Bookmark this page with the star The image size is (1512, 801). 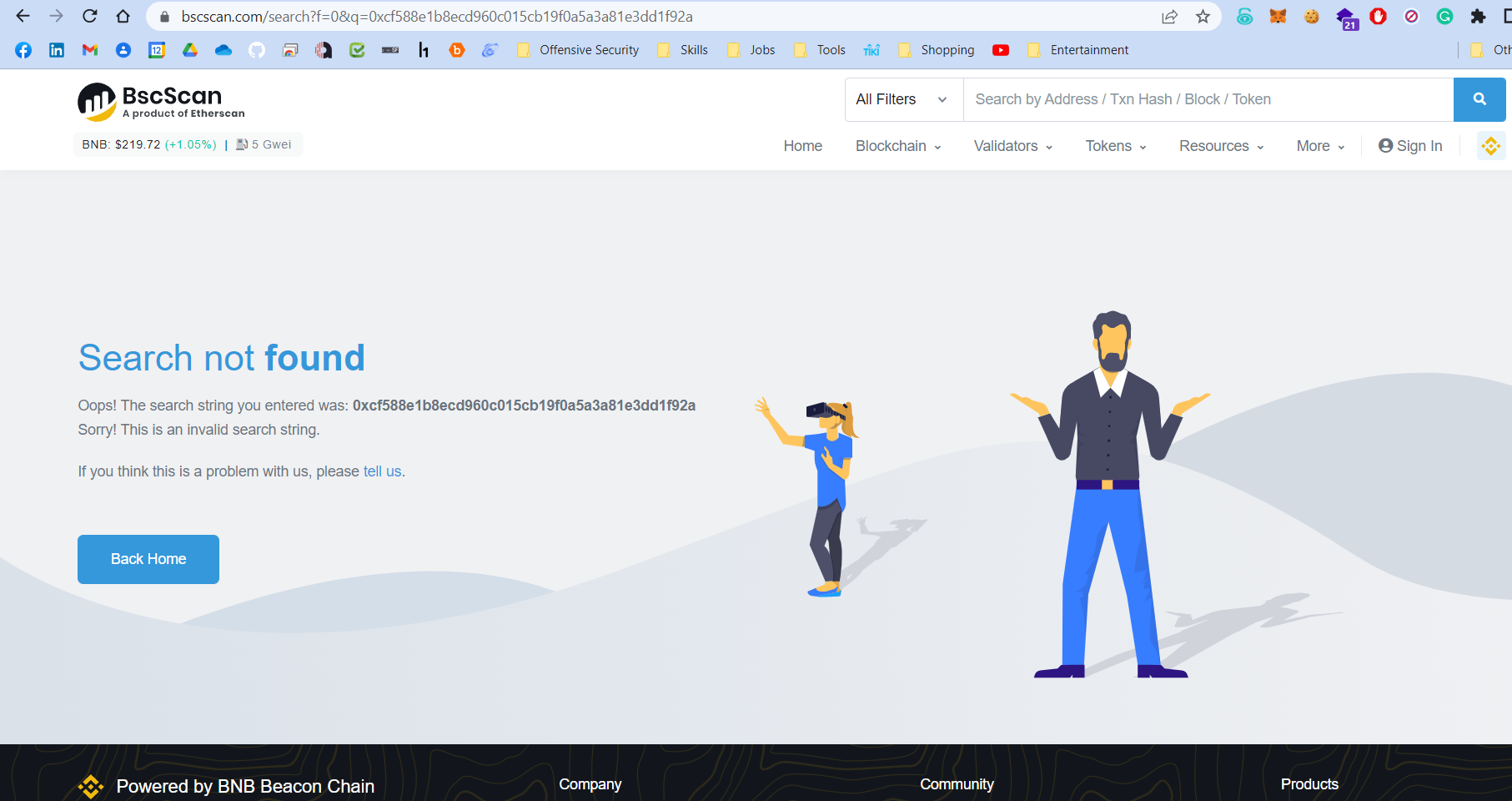point(1203,17)
